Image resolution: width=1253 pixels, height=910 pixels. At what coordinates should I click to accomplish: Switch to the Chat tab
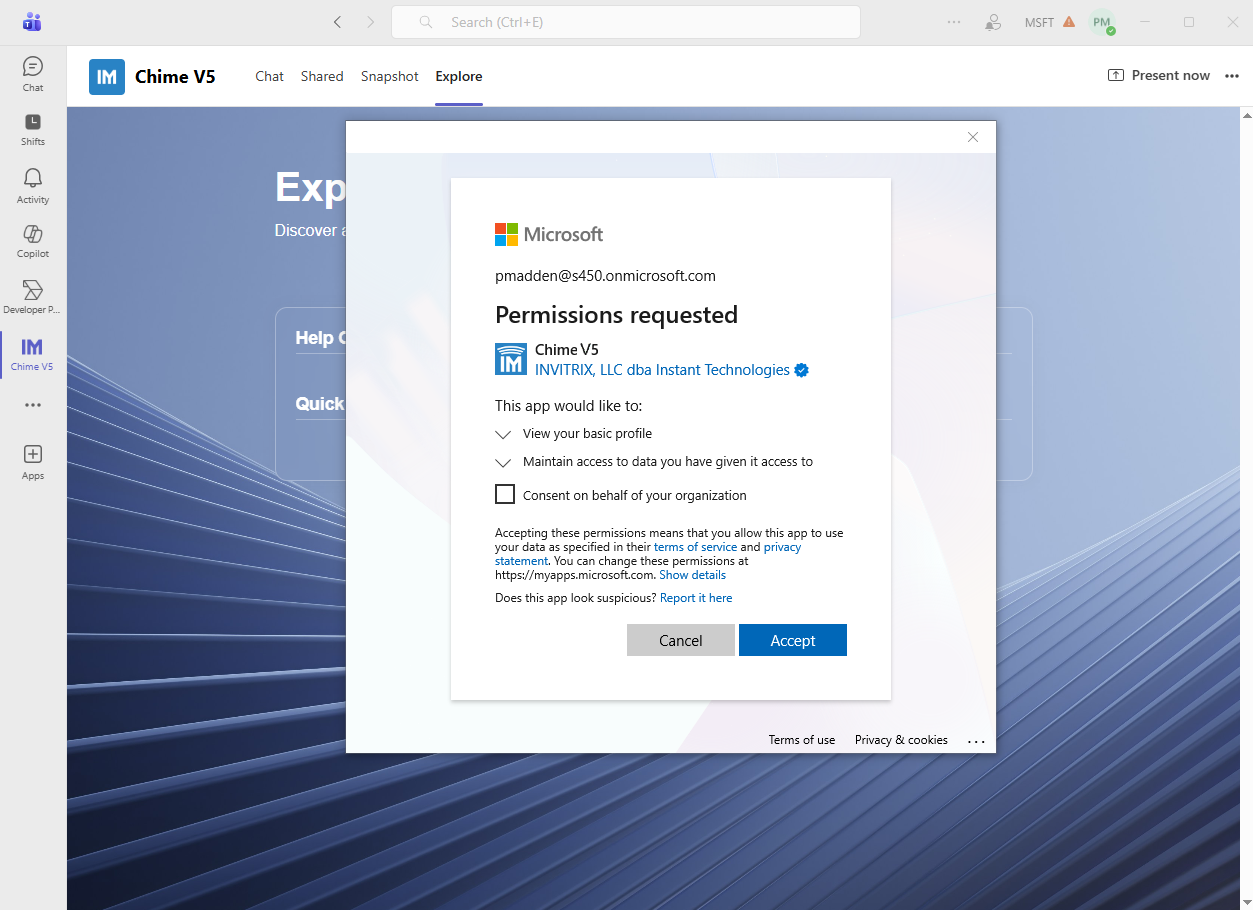269,76
